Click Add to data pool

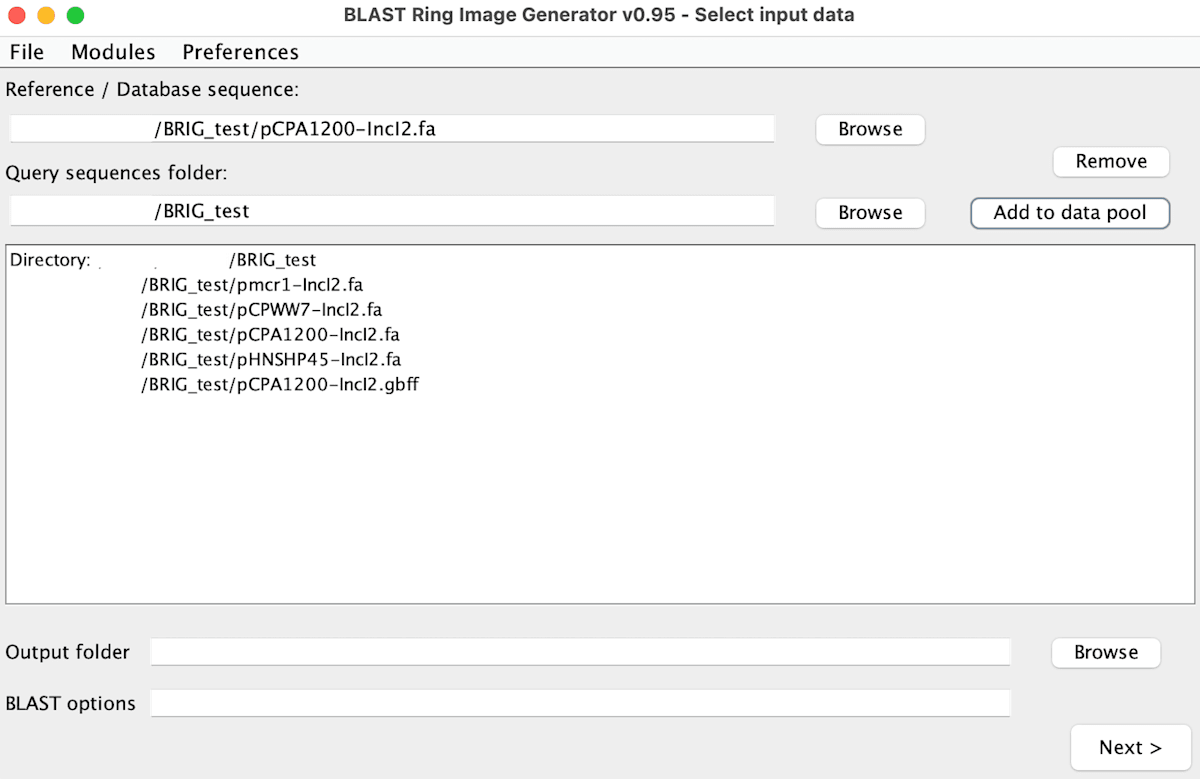pos(1070,212)
